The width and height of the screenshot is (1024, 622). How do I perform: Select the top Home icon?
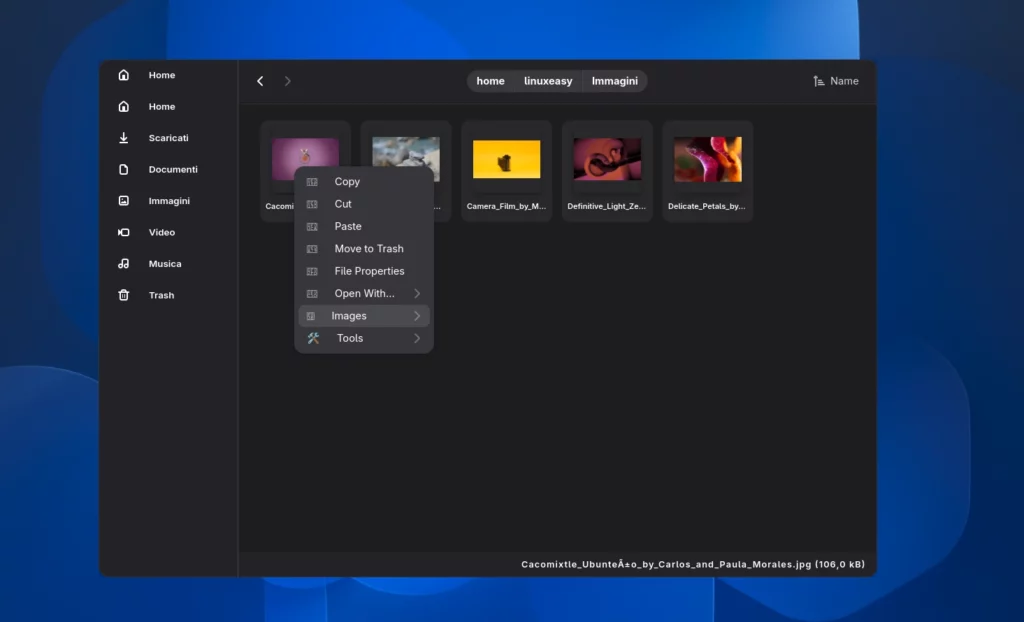123,75
